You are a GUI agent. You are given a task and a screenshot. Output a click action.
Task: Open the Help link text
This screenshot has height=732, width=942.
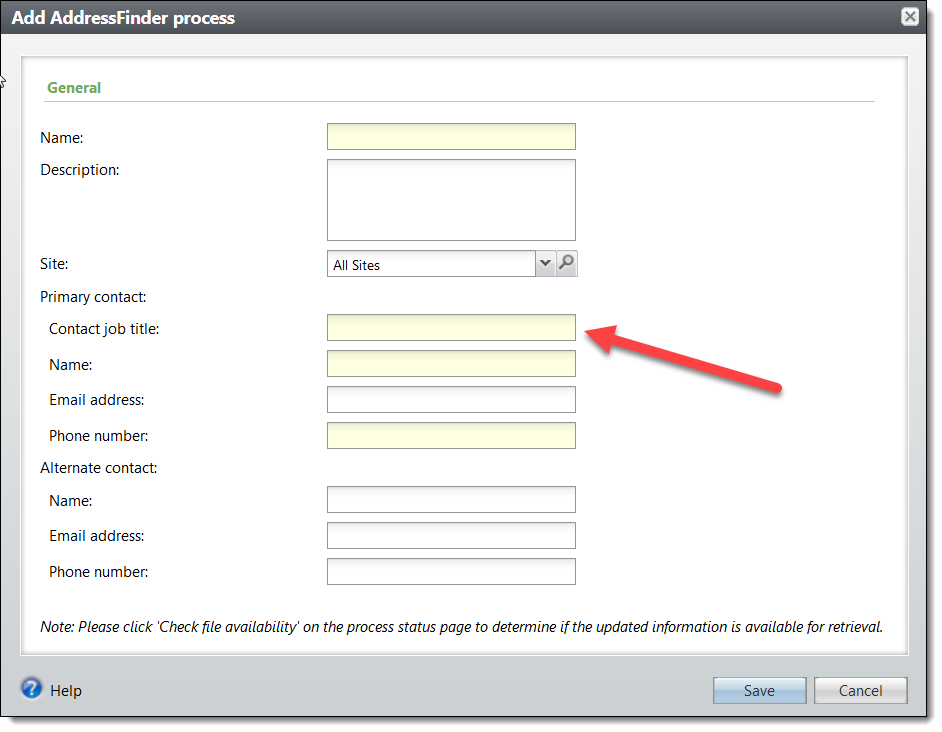(x=65, y=691)
